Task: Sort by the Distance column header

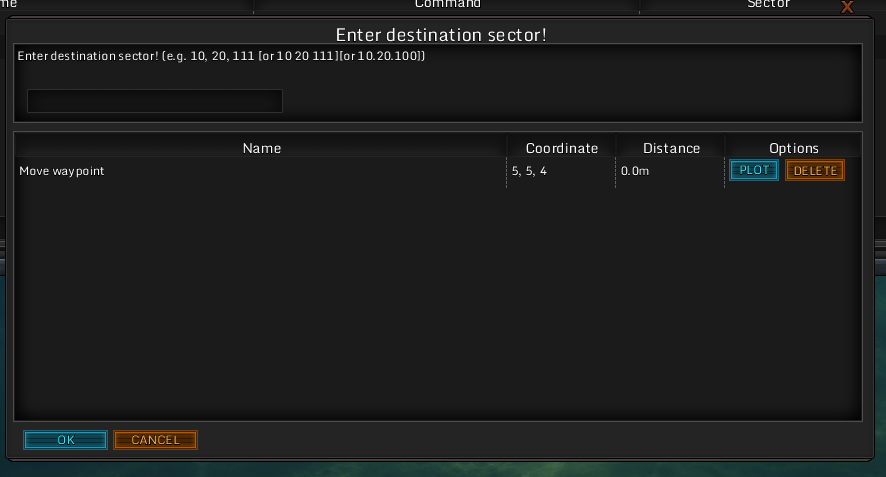Action: [x=671, y=148]
